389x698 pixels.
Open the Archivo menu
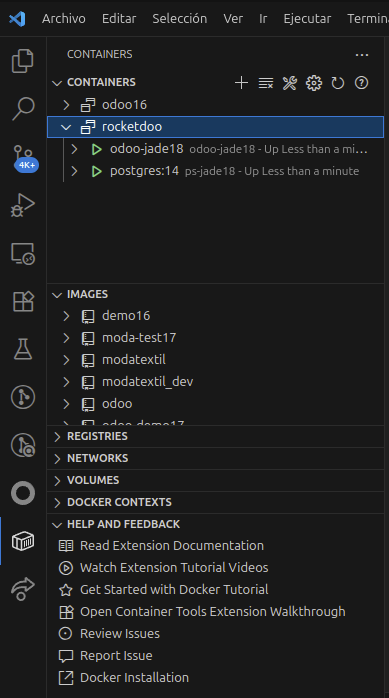pyautogui.click(x=64, y=19)
